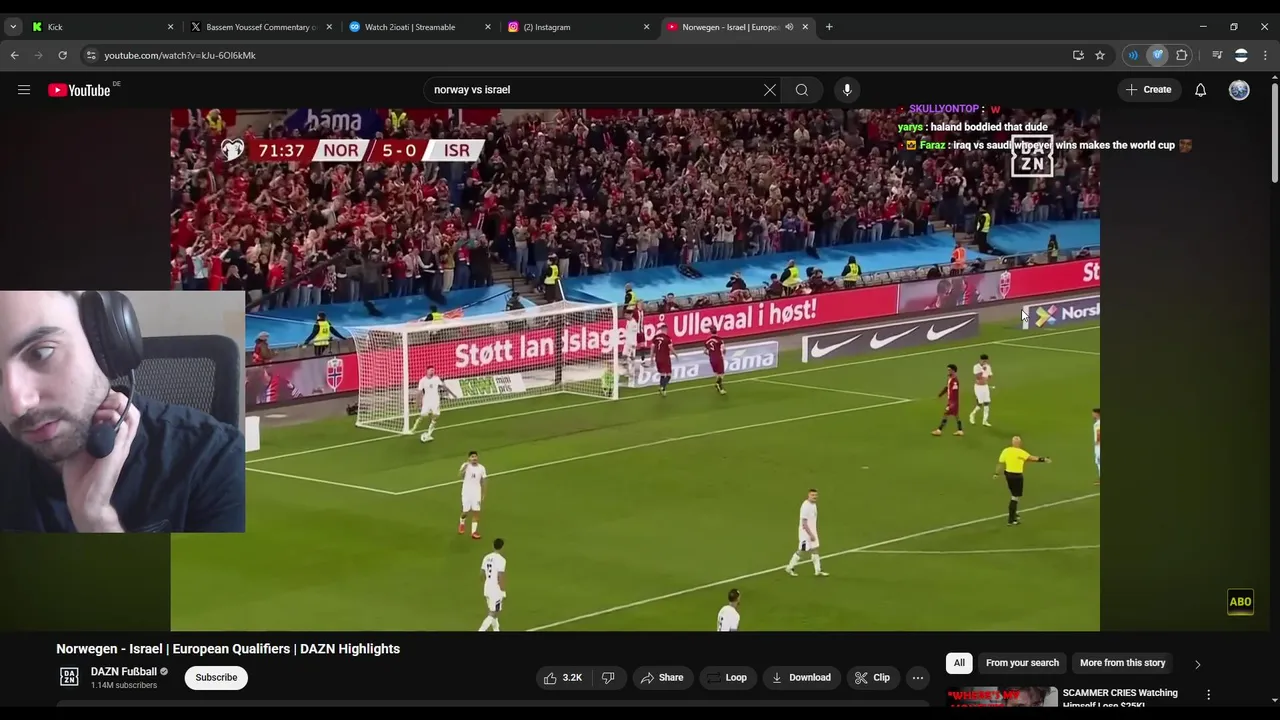
Task: Start voice search with the microphone icon
Action: click(847, 90)
